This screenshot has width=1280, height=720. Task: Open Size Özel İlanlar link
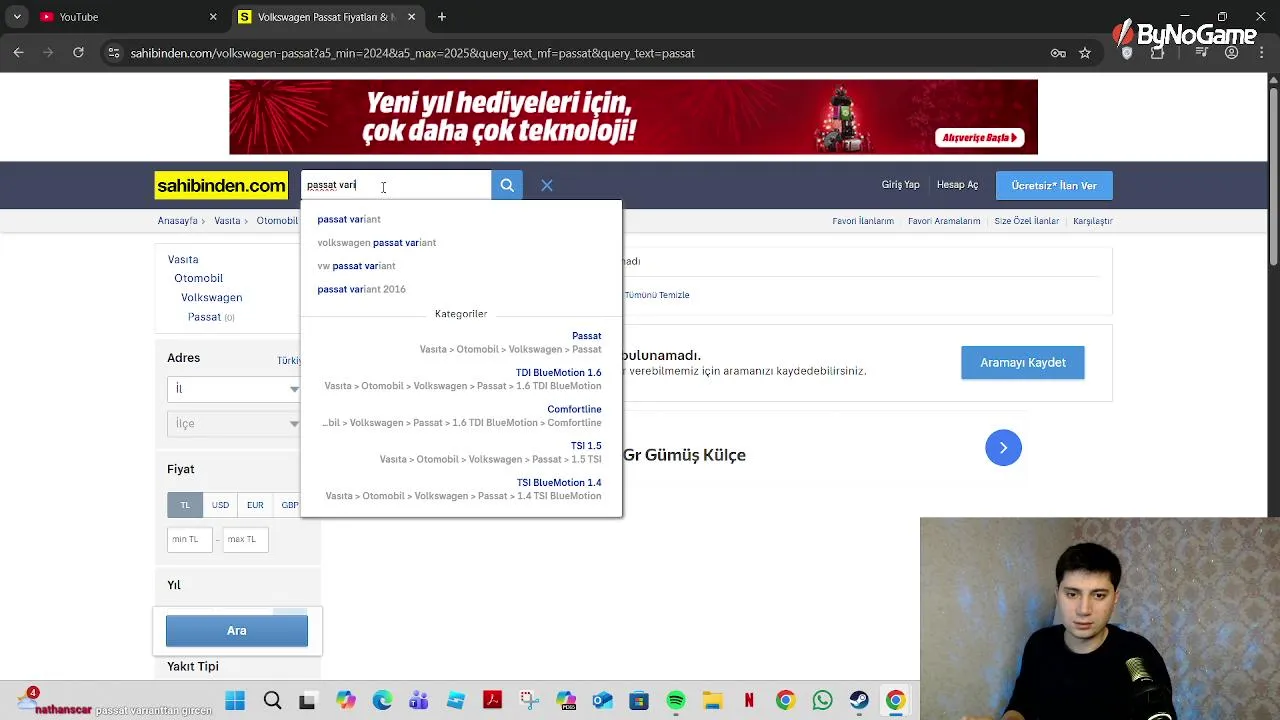[1027, 221]
